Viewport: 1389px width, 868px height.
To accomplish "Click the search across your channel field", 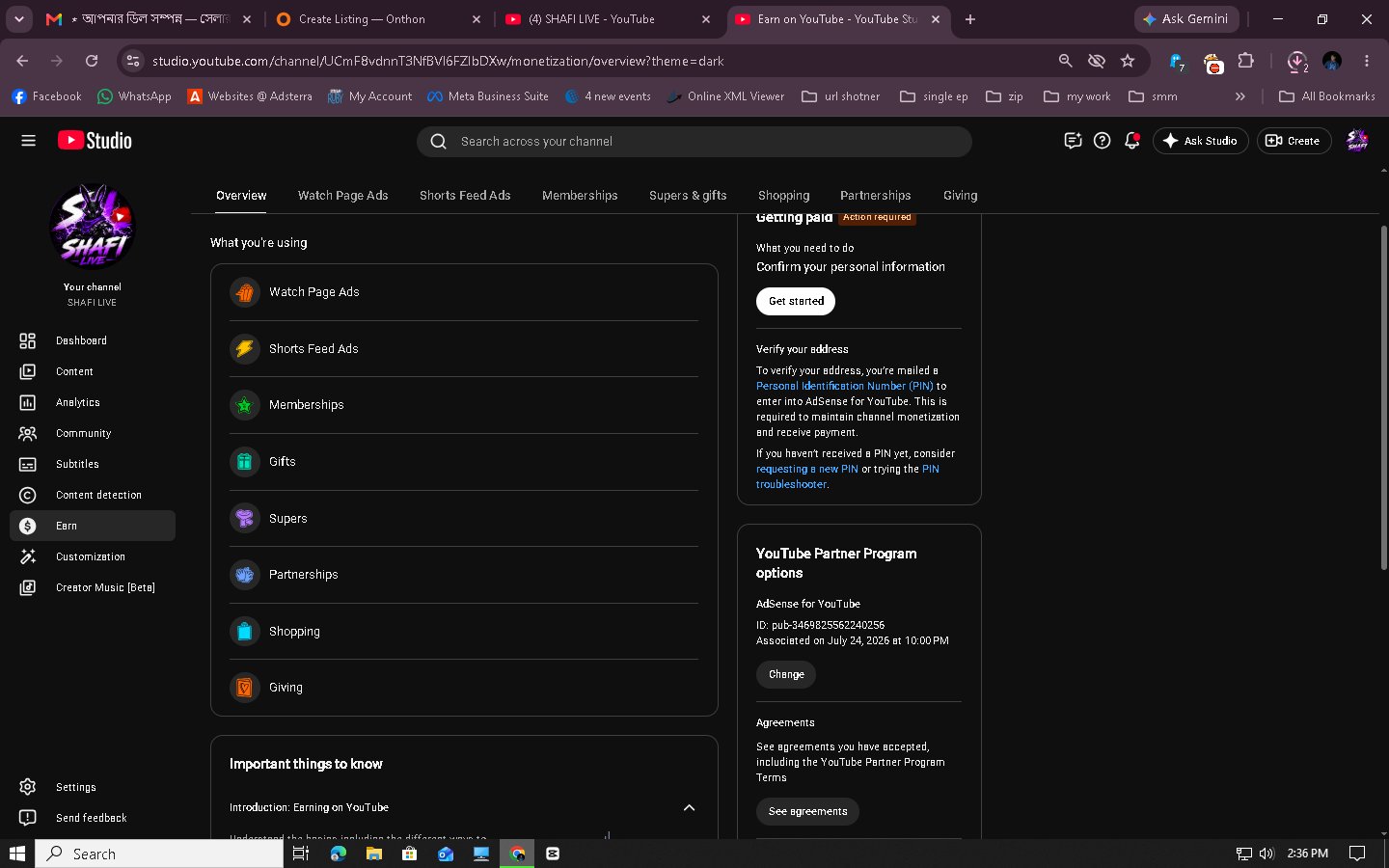I will [x=694, y=141].
